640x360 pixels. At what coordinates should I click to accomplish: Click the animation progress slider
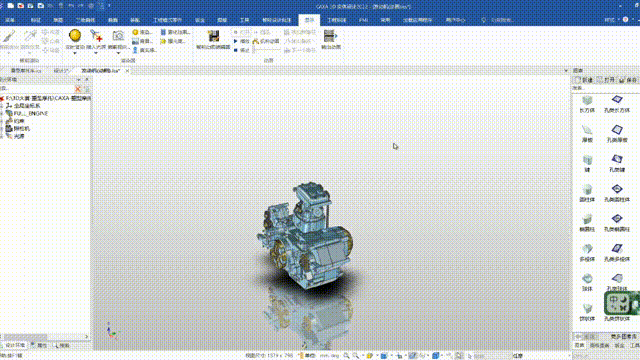pyautogui.click(x=267, y=50)
